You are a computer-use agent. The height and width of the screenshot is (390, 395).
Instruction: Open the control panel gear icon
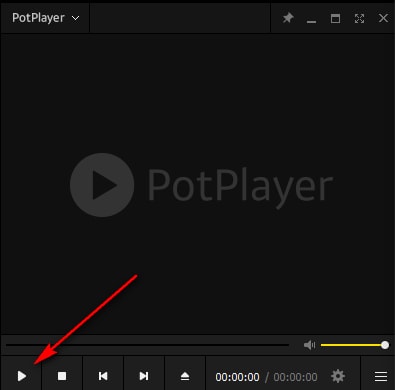(338, 376)
